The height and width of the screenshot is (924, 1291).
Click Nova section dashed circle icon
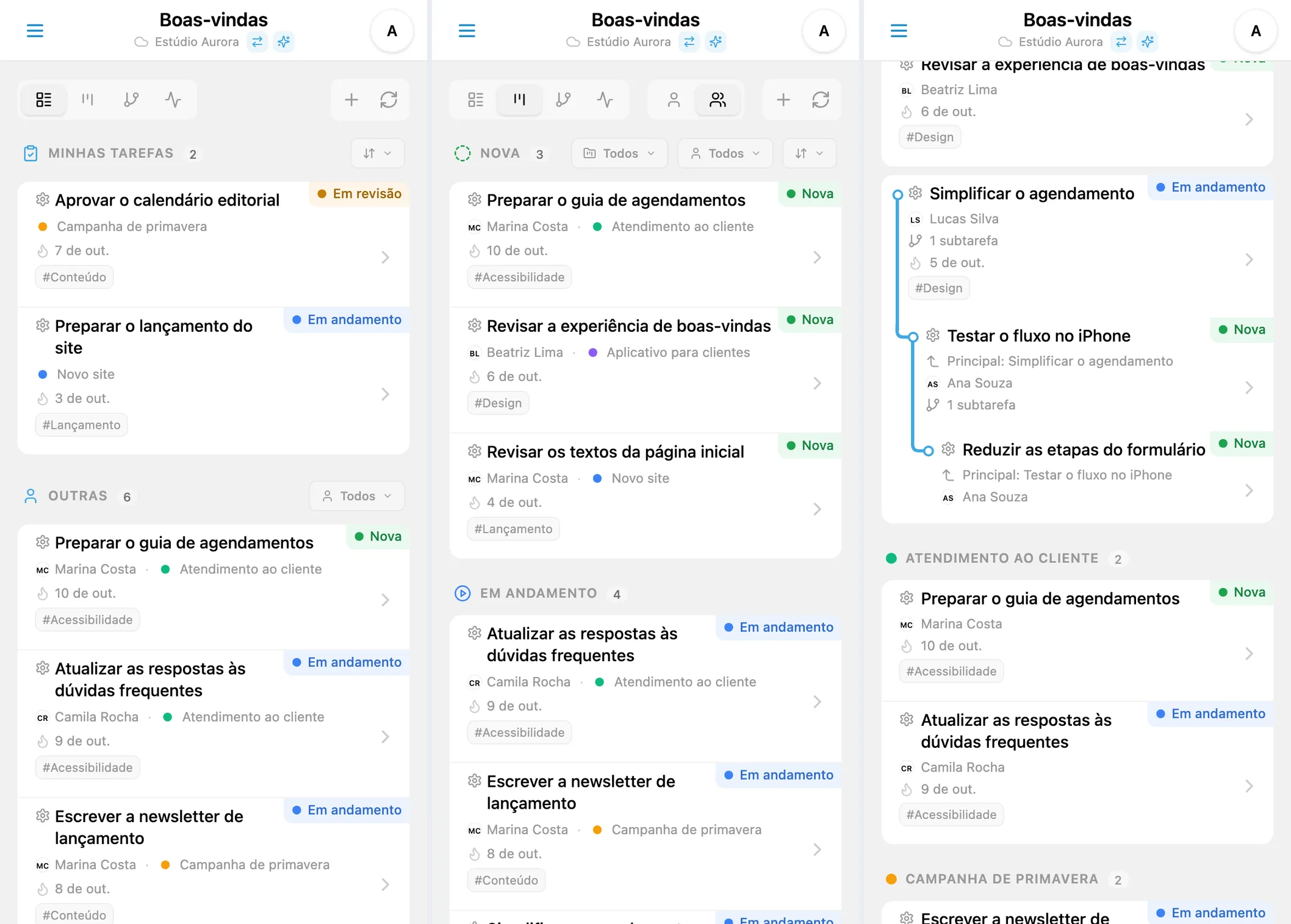coord(462,153)
